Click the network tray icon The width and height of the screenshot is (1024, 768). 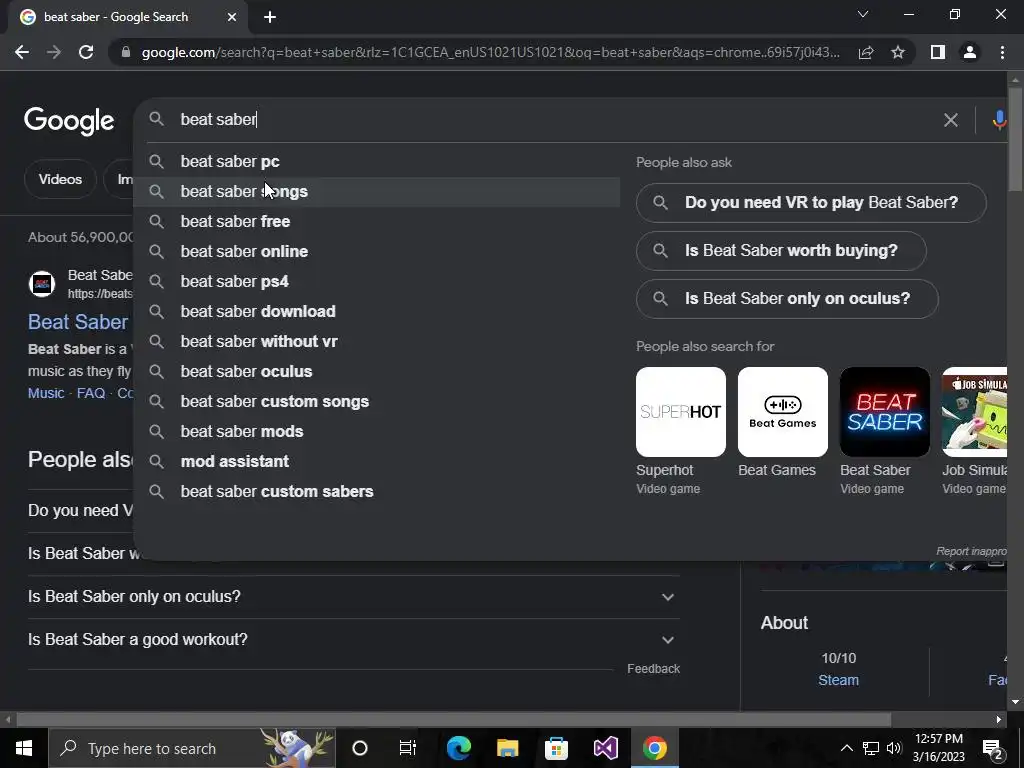coord(871,748)
